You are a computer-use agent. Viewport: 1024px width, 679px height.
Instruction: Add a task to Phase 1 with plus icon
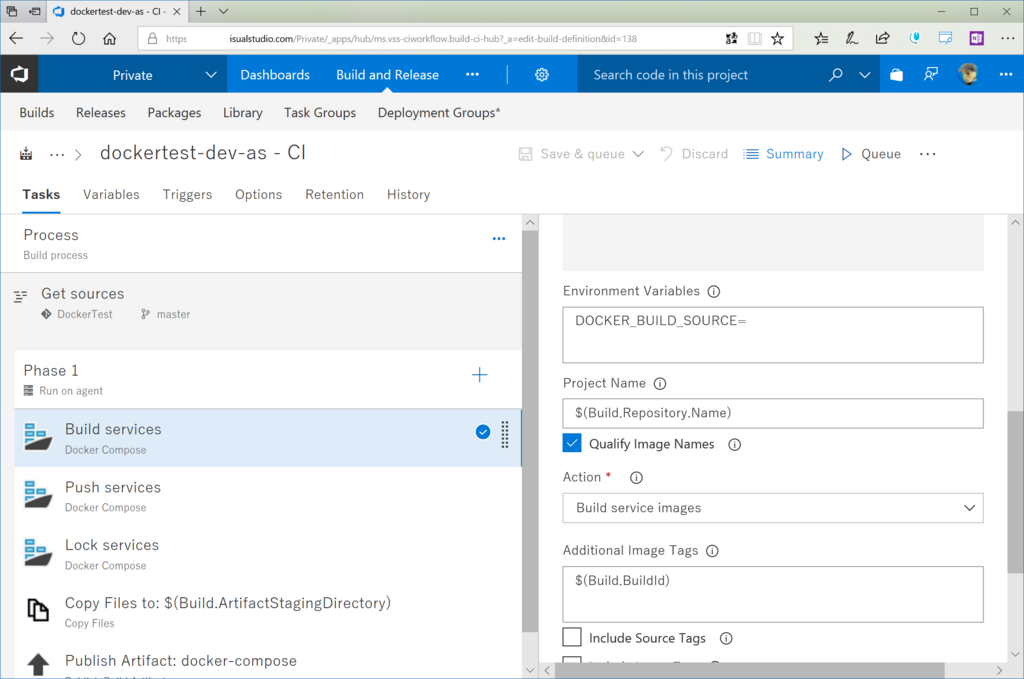click(479, 375)
